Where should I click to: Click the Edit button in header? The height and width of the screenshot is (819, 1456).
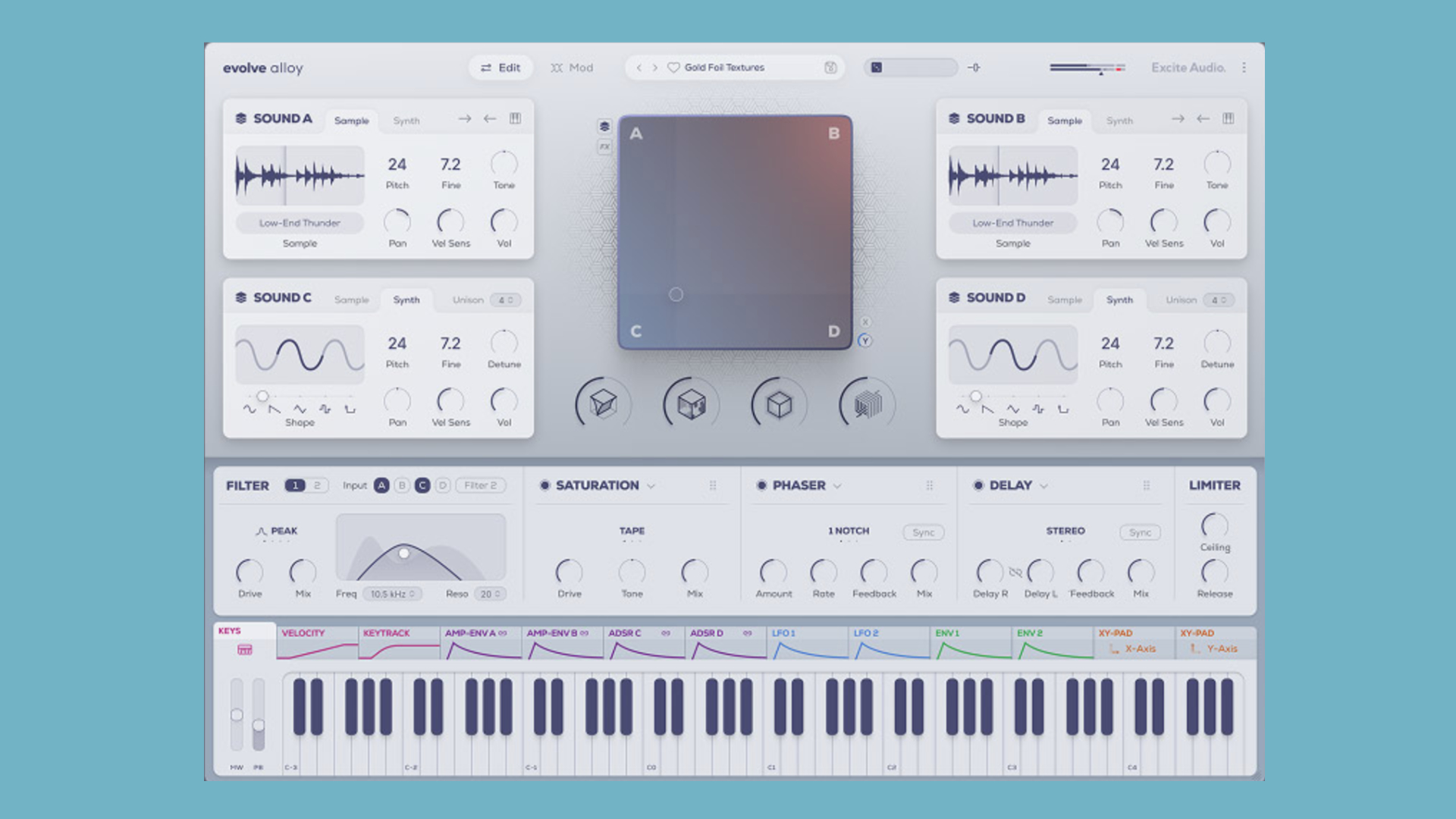(x=500, y=67)
